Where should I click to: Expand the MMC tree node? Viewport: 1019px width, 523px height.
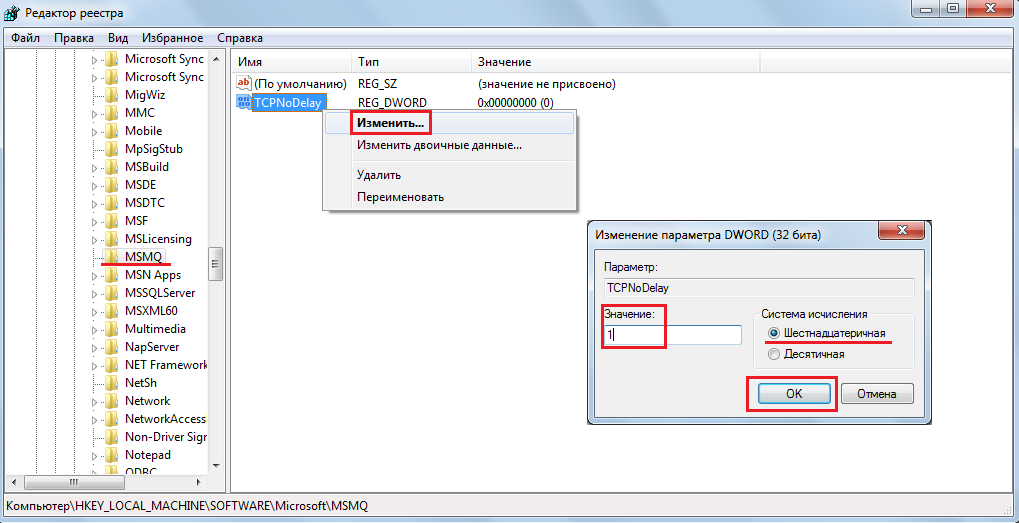coord(94,113)
